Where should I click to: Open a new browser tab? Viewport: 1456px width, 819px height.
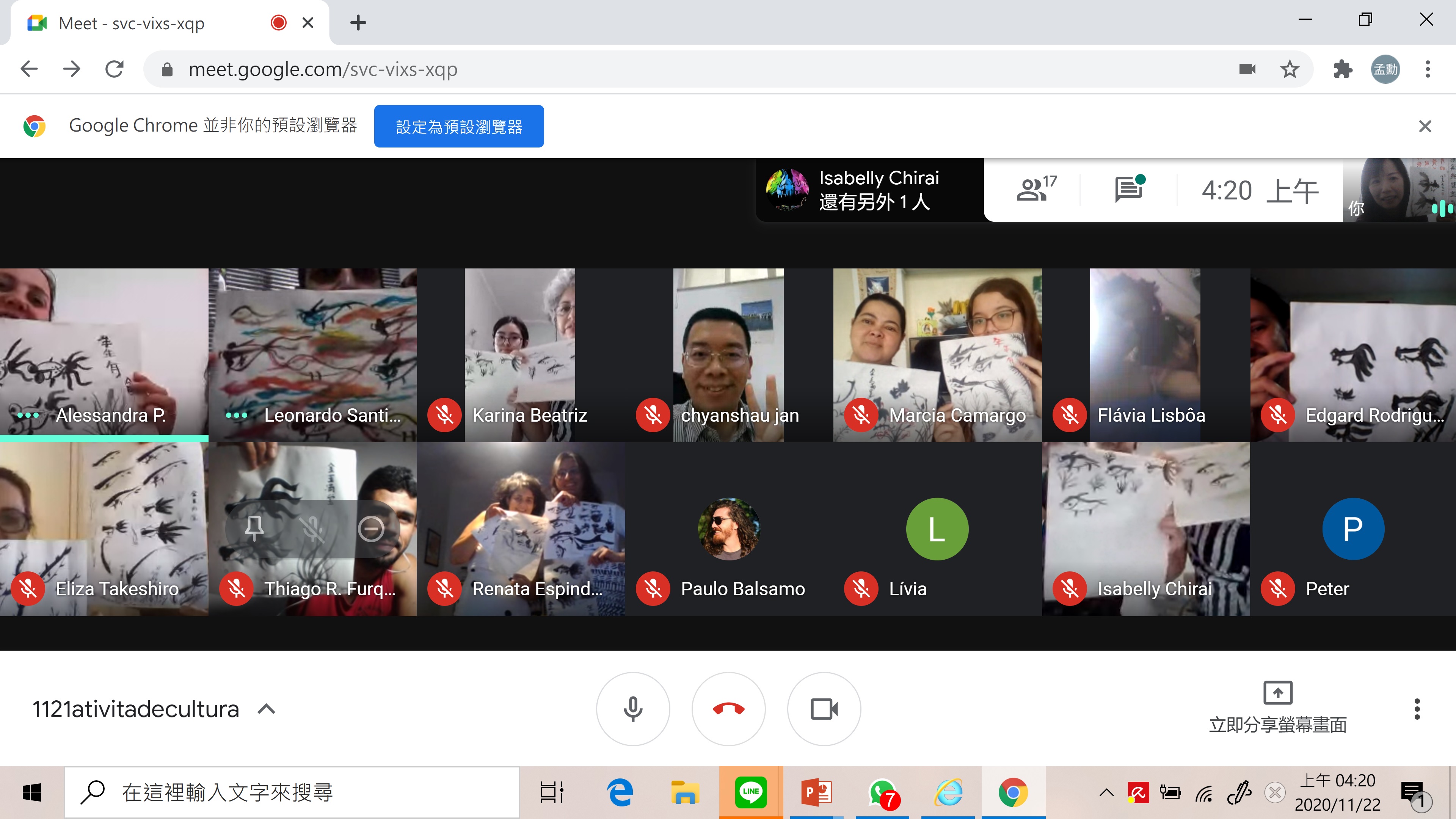(x=358, y=23)
